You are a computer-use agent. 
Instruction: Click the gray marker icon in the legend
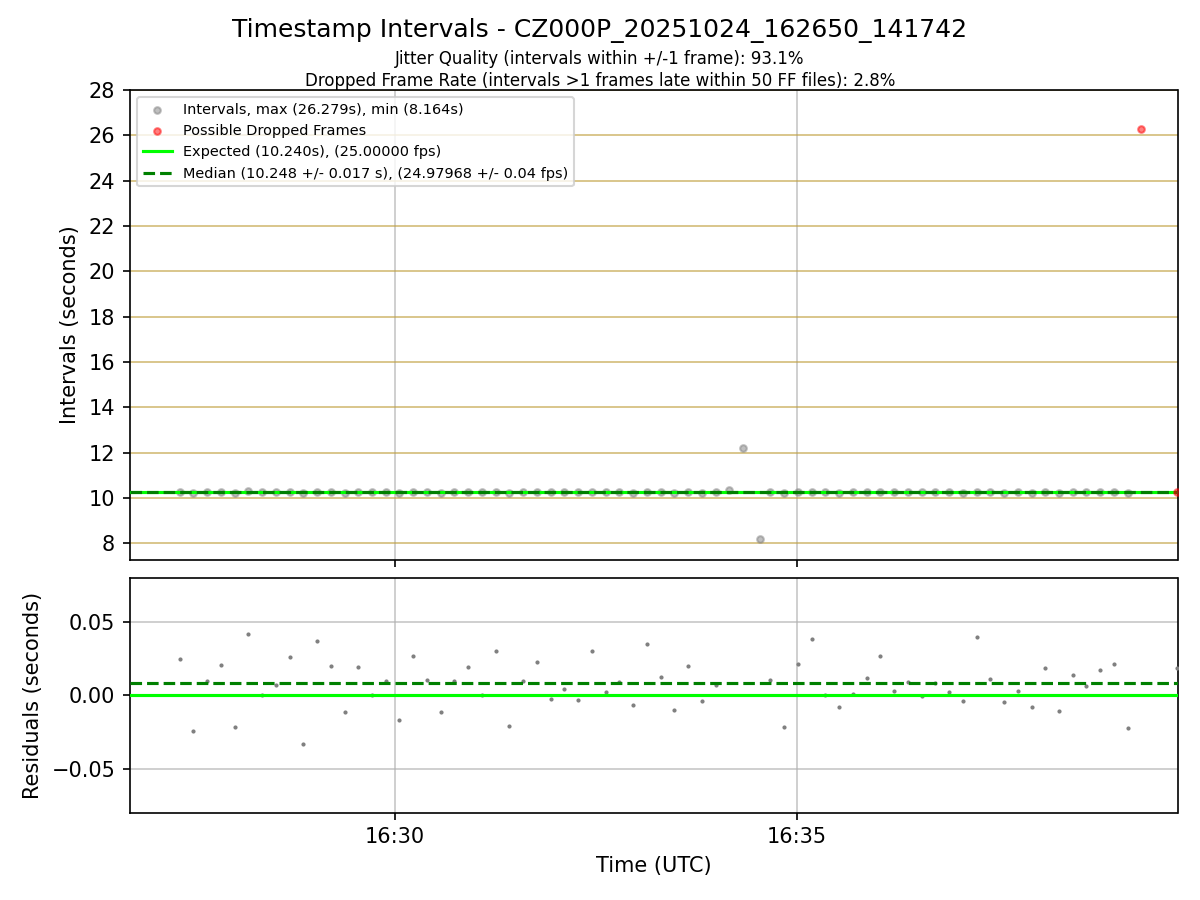click(x=157, y=110)
